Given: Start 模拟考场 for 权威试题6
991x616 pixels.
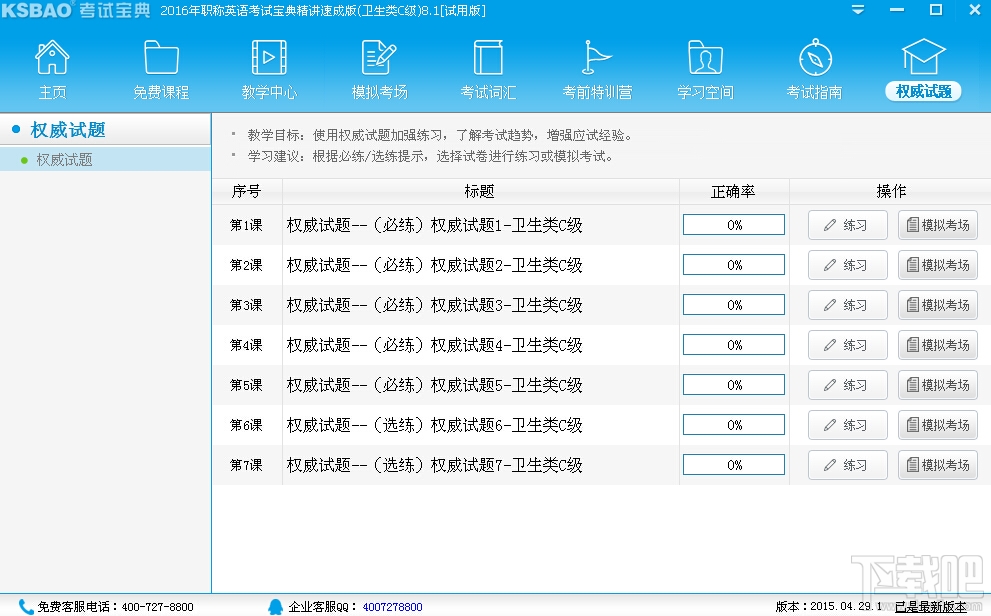Looking at the screenshot, I should [x=938, y=425].
